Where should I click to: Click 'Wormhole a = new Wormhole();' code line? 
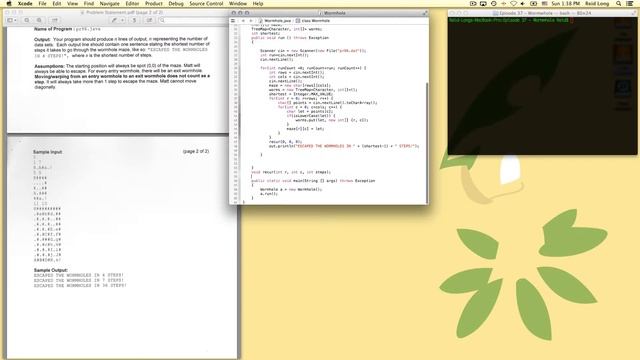291,189
